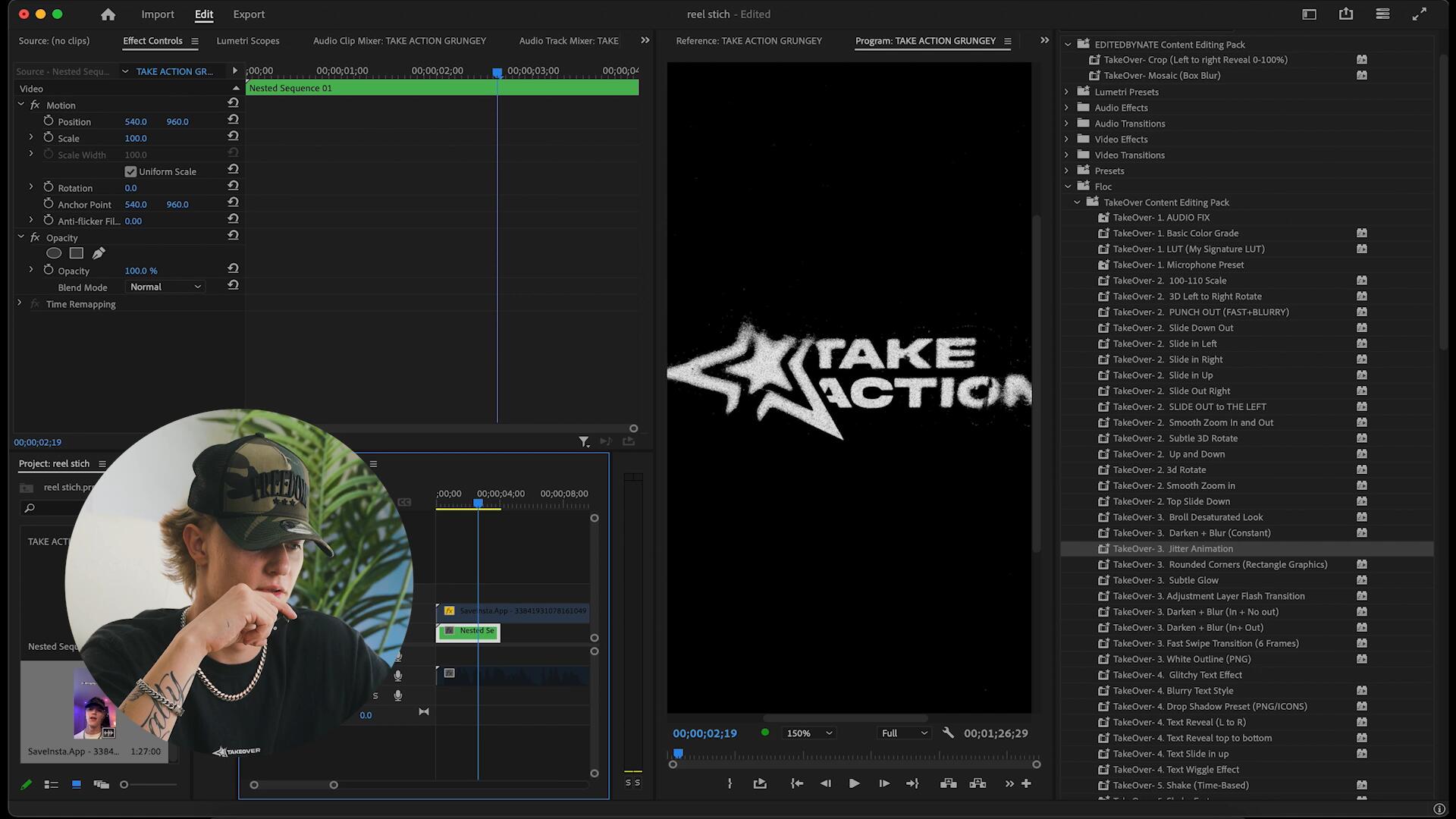Toggle animation stopwatch for Anti-flicker Filter

[x=49, y=221]
